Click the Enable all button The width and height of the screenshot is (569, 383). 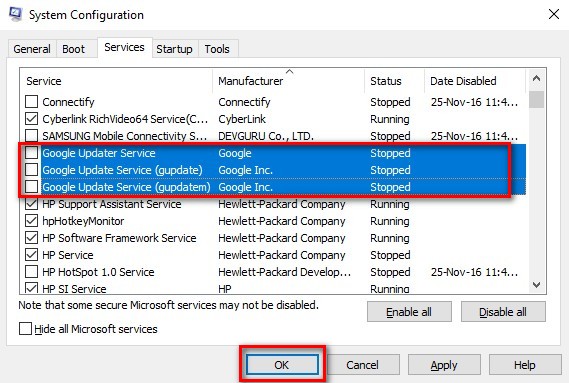click(x=409, y=312)
